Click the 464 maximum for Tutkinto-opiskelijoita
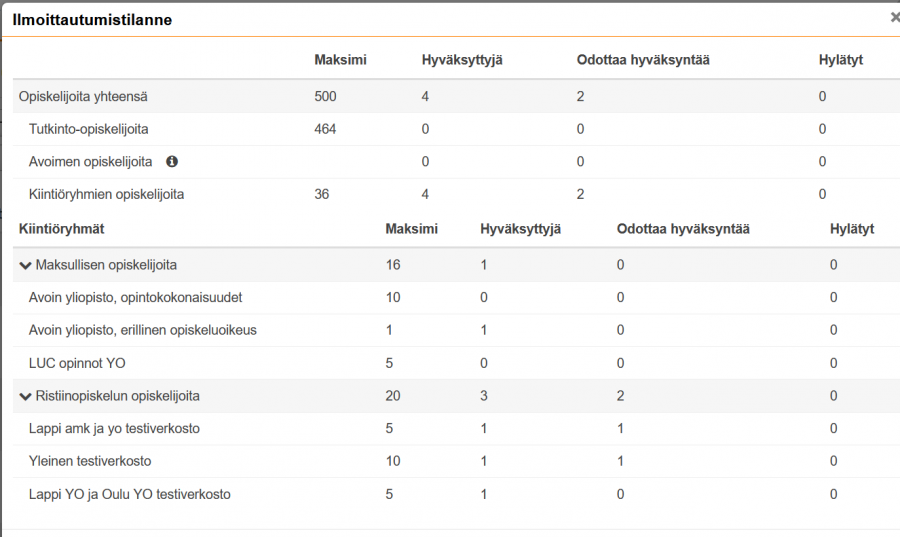Image resolution: width=900 pixels, height=537 pixels. [x=325, y=129]
